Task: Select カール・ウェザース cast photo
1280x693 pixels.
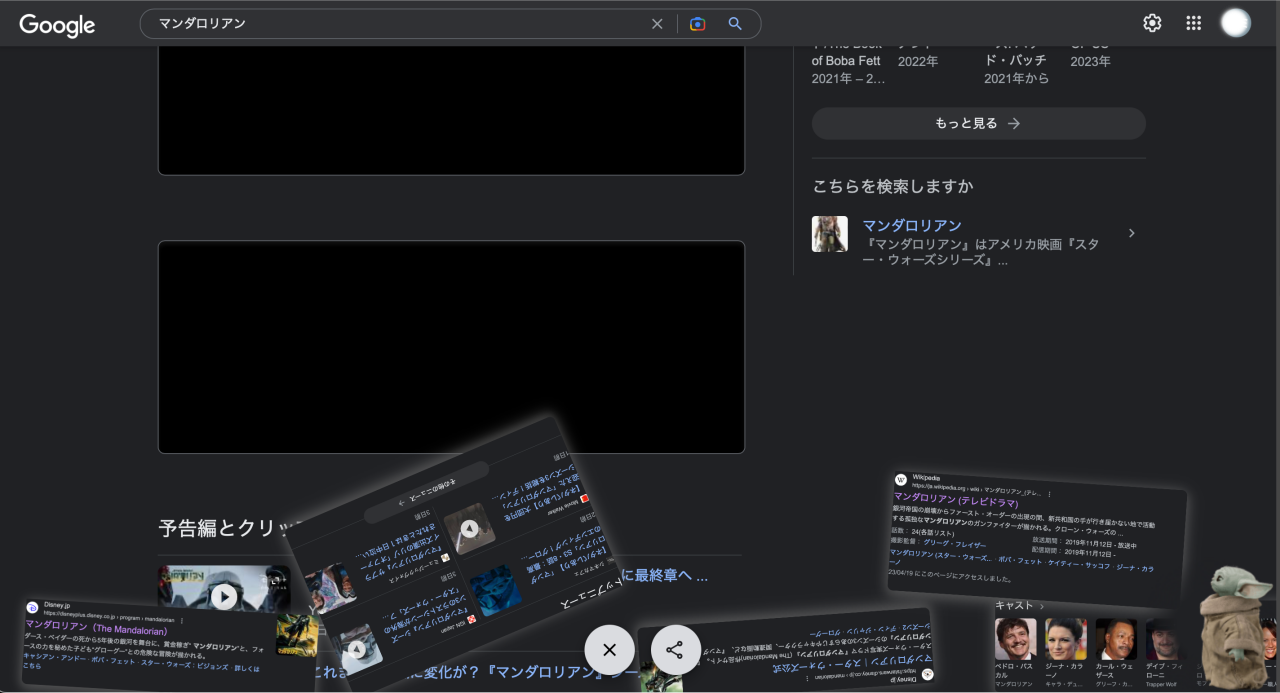Action: click(1116, 639)
